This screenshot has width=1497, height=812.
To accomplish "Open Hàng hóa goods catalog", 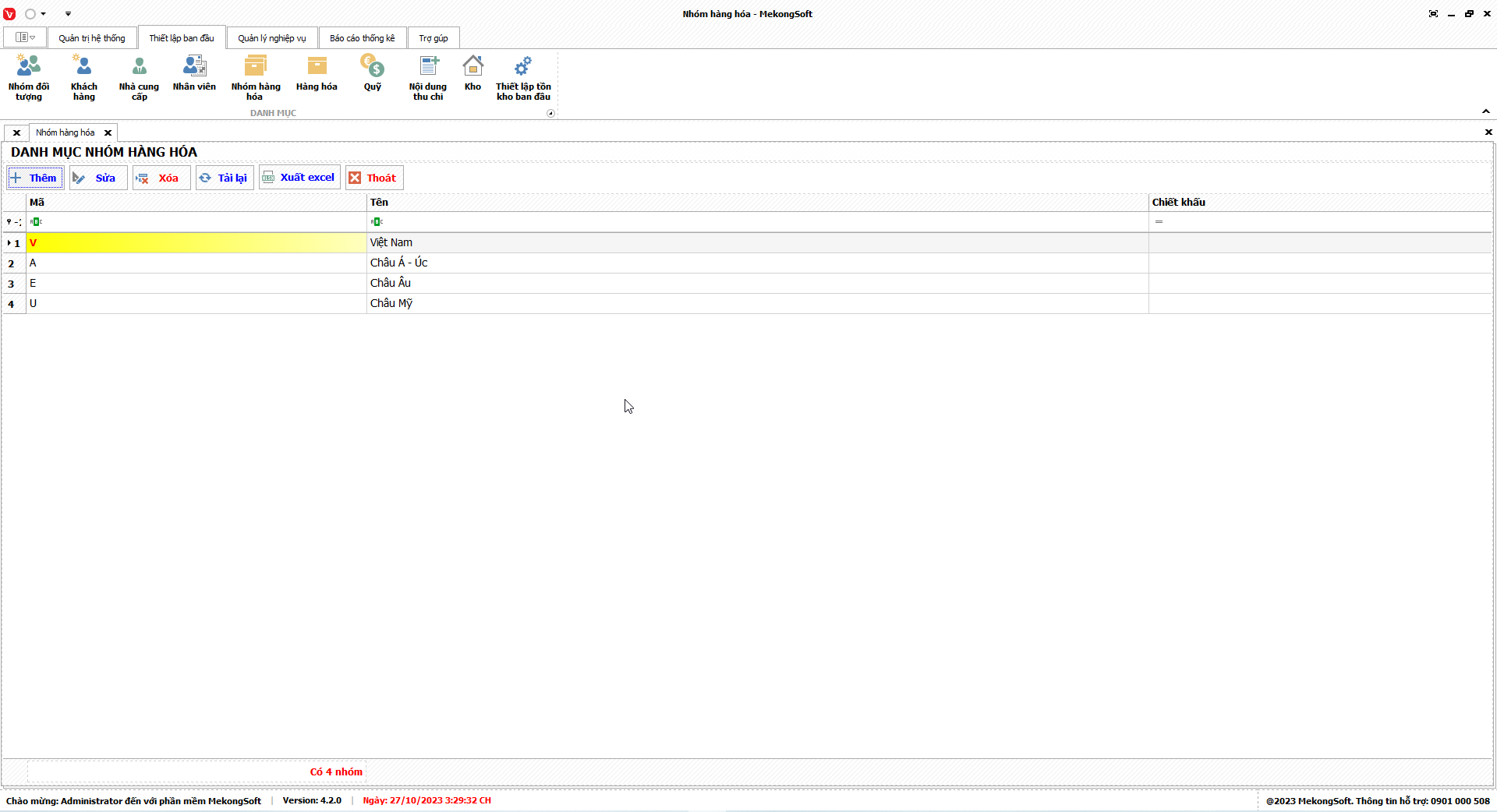I will click(x=317, y=73).
